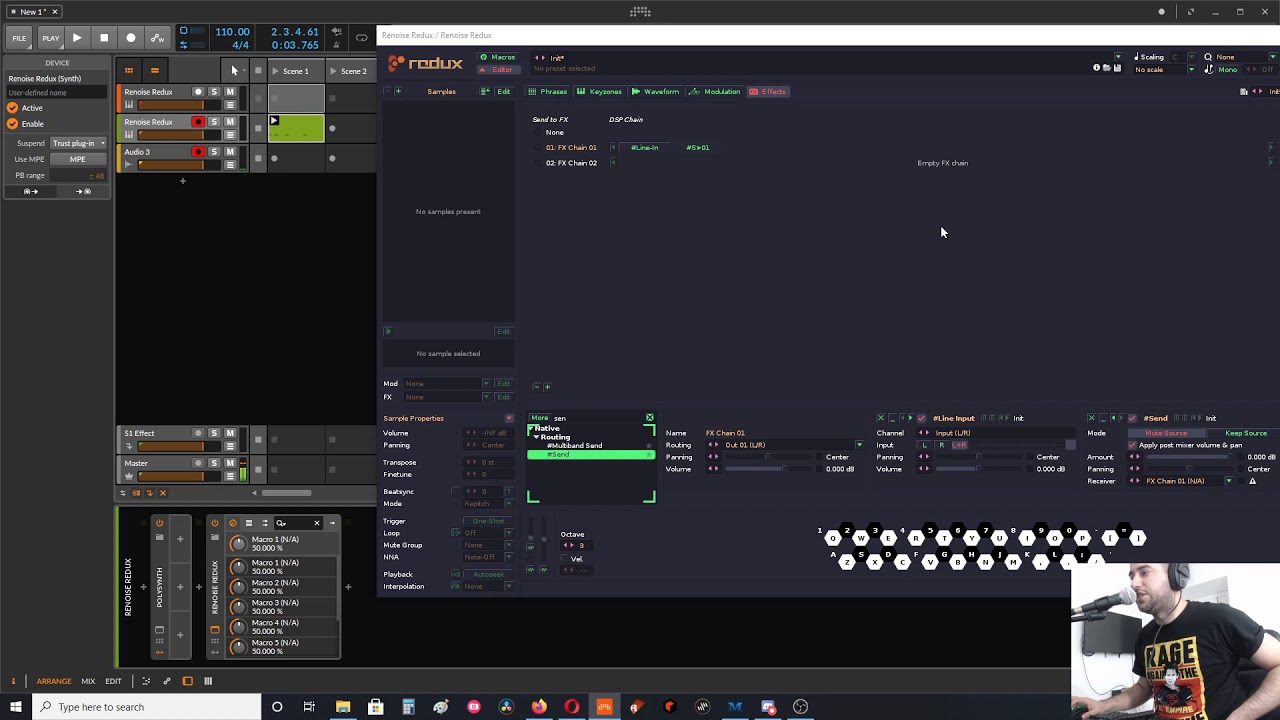Open the Modulation tab
Viewport: 1280px width, 720px height.
[716, 92]
